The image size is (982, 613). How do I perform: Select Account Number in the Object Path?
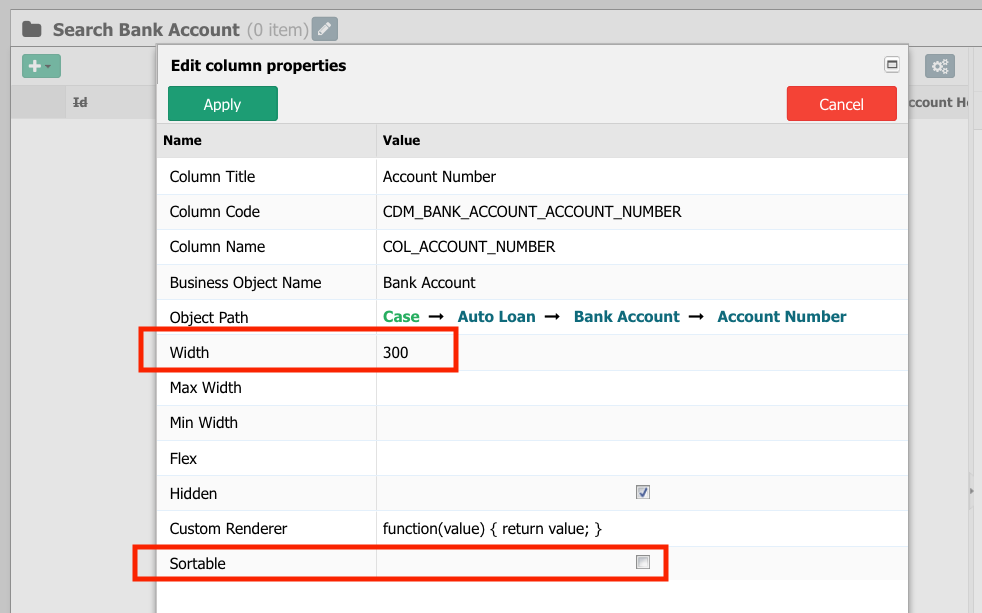pyautogui.click(x=782, y=317)
